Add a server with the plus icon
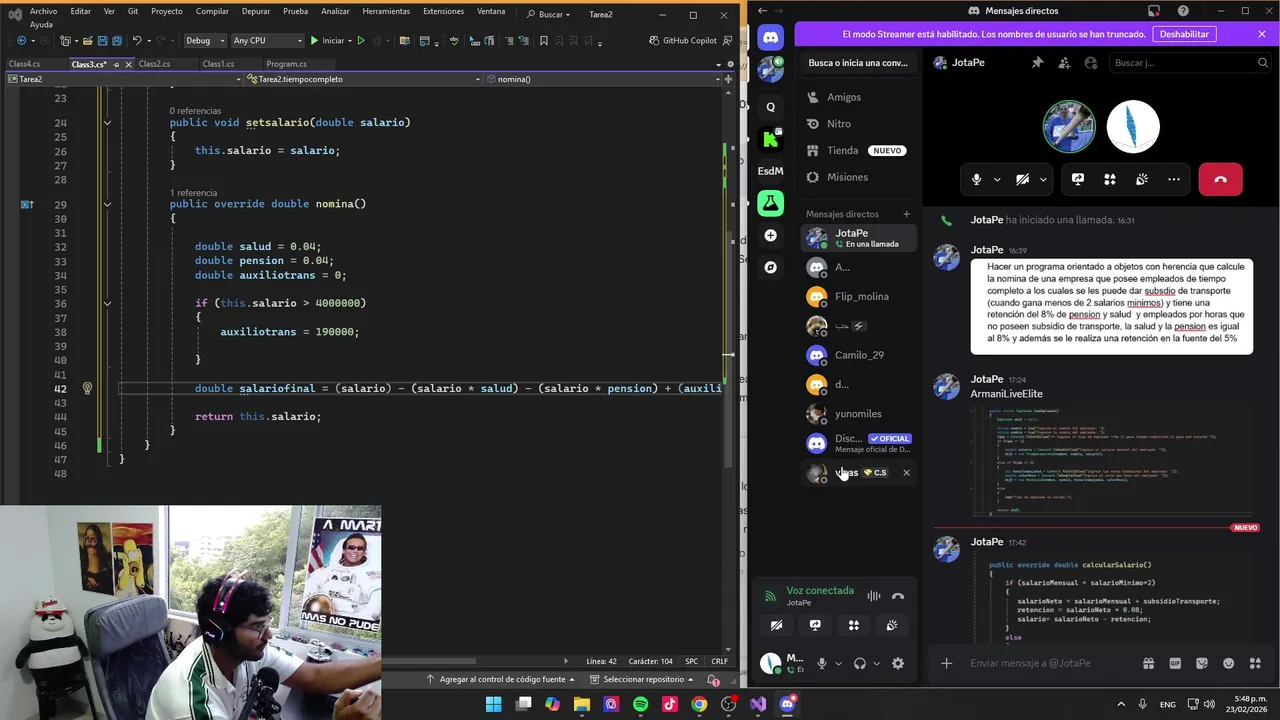The width and height of the screenshot is (1280, 720). pyautogui.click(x=770, y=235)
